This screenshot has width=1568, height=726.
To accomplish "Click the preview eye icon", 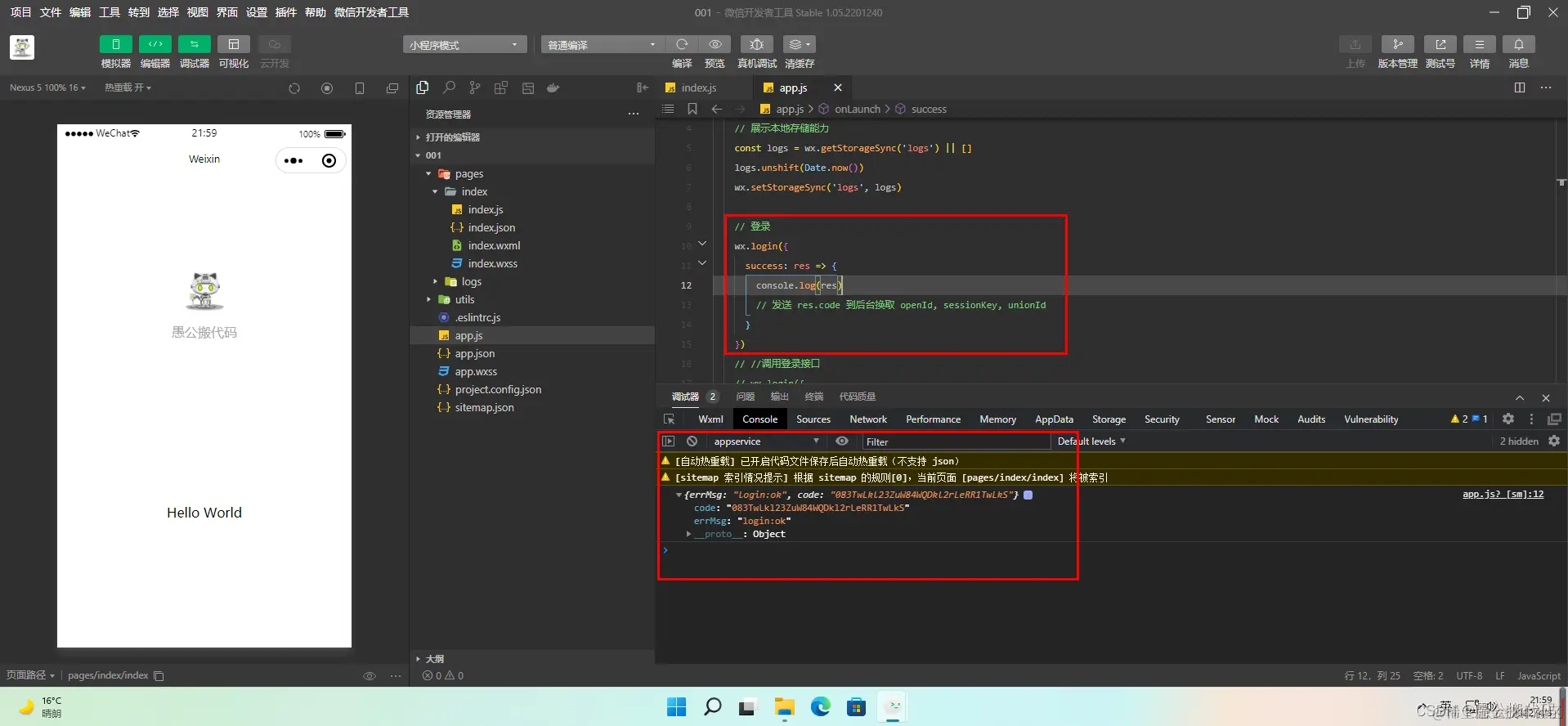I will [x=715, y=44].
